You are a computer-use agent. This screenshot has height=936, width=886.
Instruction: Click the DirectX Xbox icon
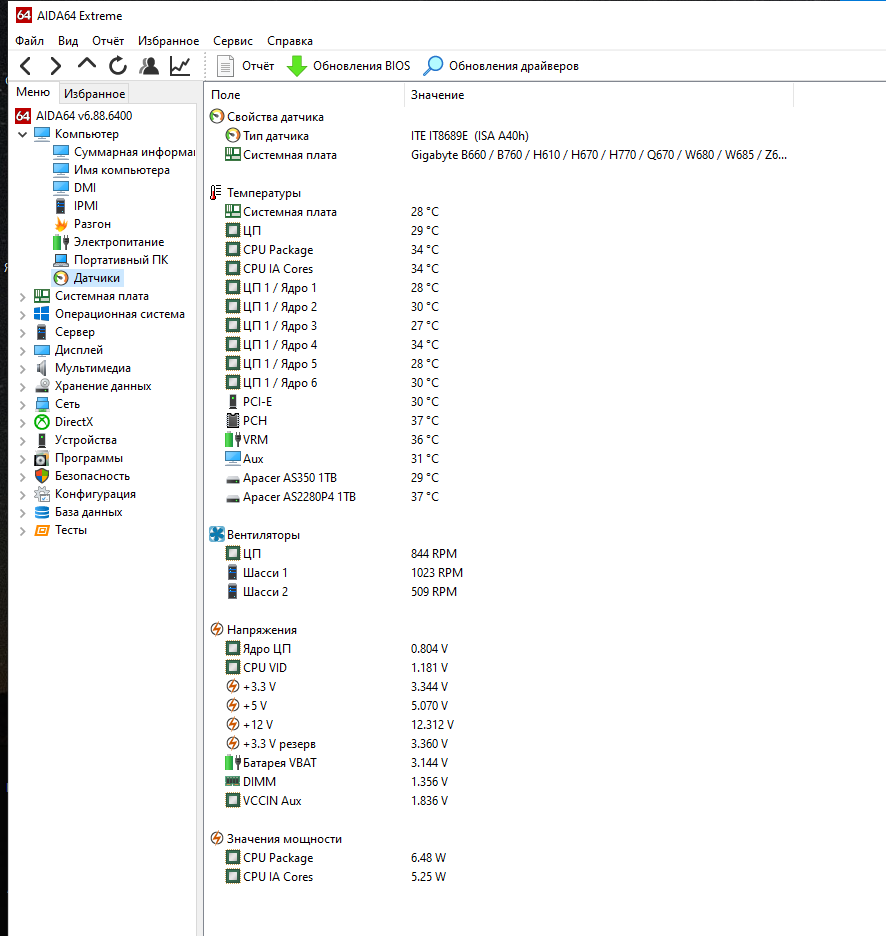pyautogui.click(x=42, y=422)
